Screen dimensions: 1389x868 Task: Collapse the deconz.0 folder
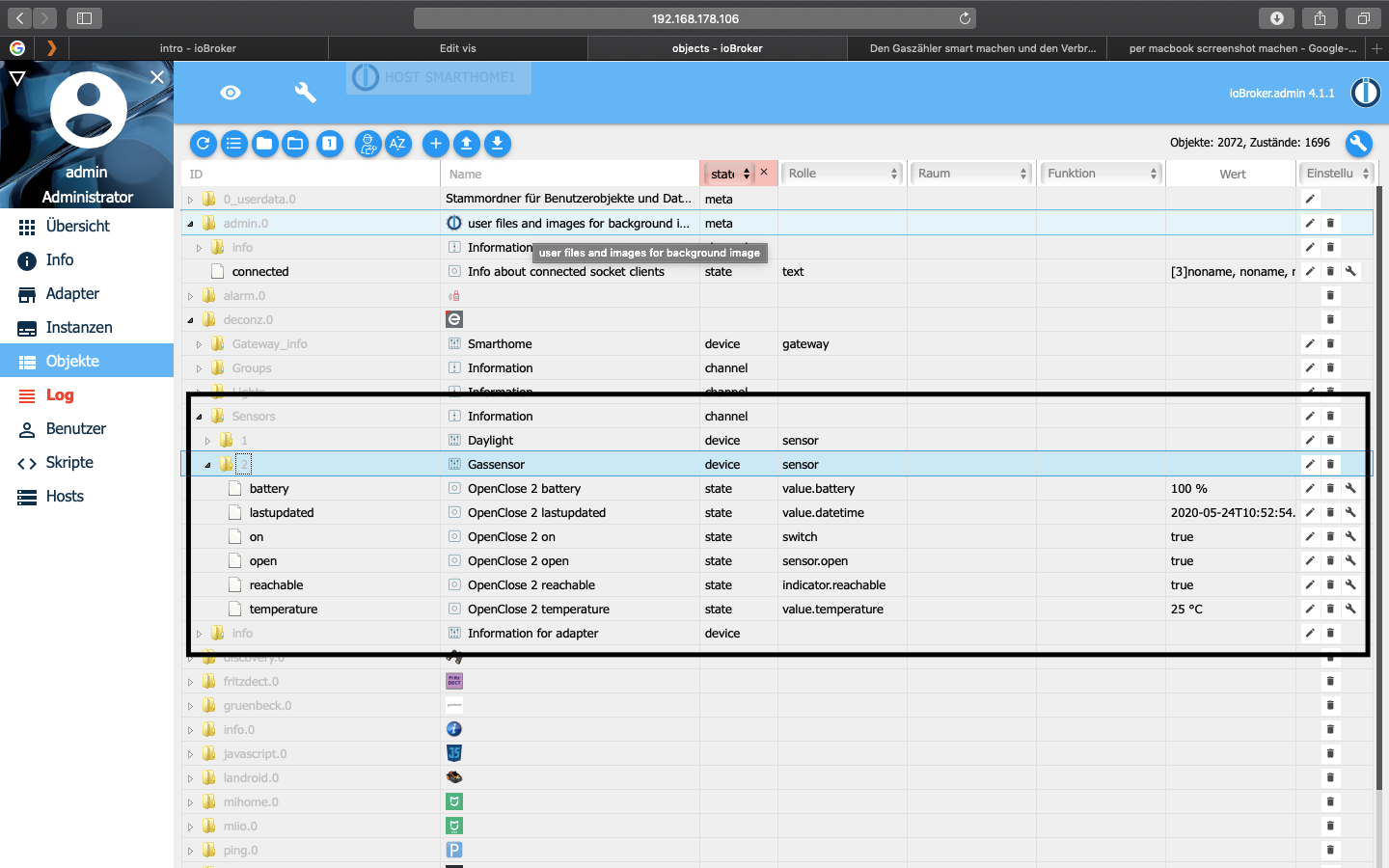pos(191,320)
